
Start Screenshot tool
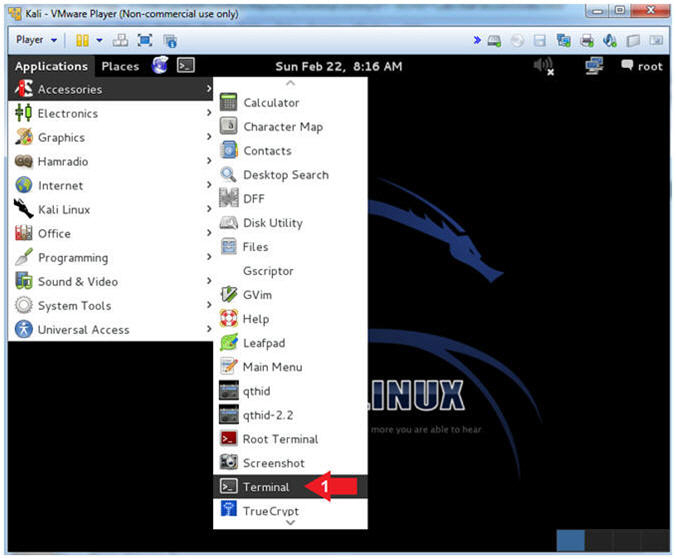(290, 463)
